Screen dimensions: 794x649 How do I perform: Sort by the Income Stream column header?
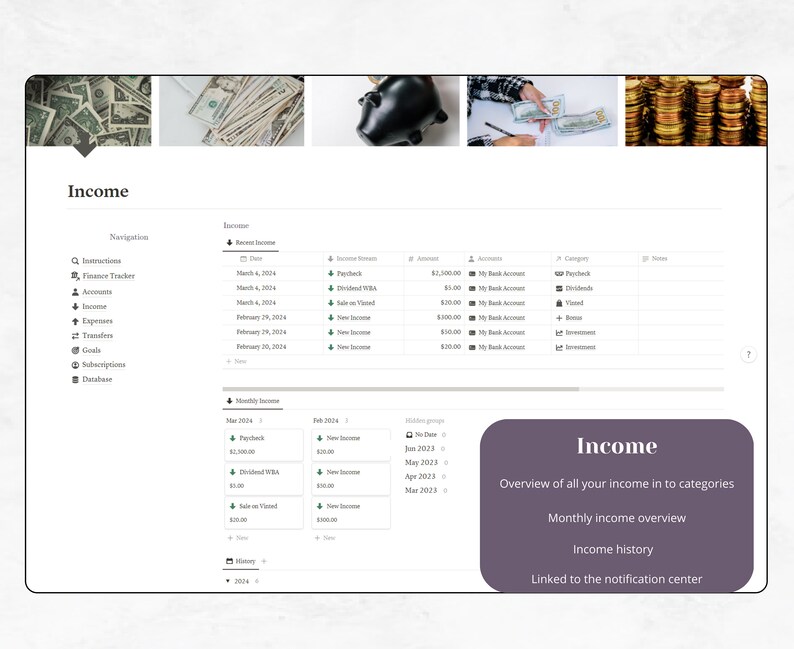tap(363, 259)
